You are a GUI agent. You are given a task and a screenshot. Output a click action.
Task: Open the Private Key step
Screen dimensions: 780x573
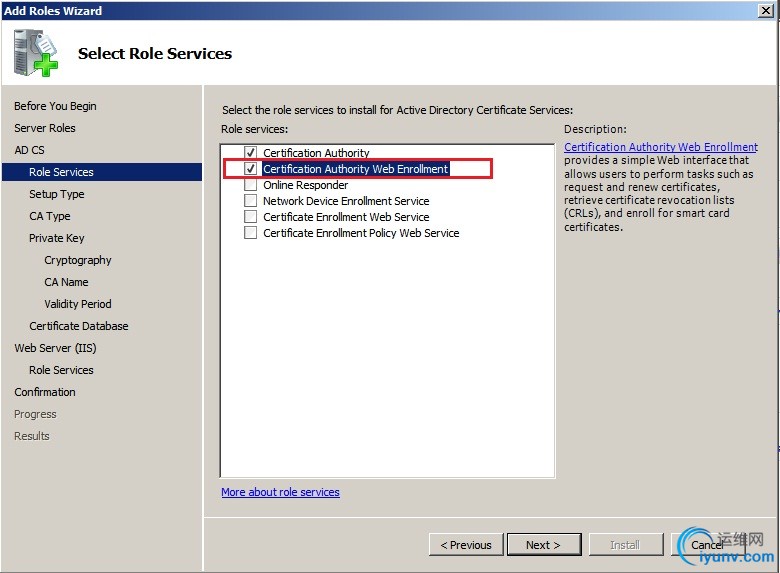click(57, 238)
